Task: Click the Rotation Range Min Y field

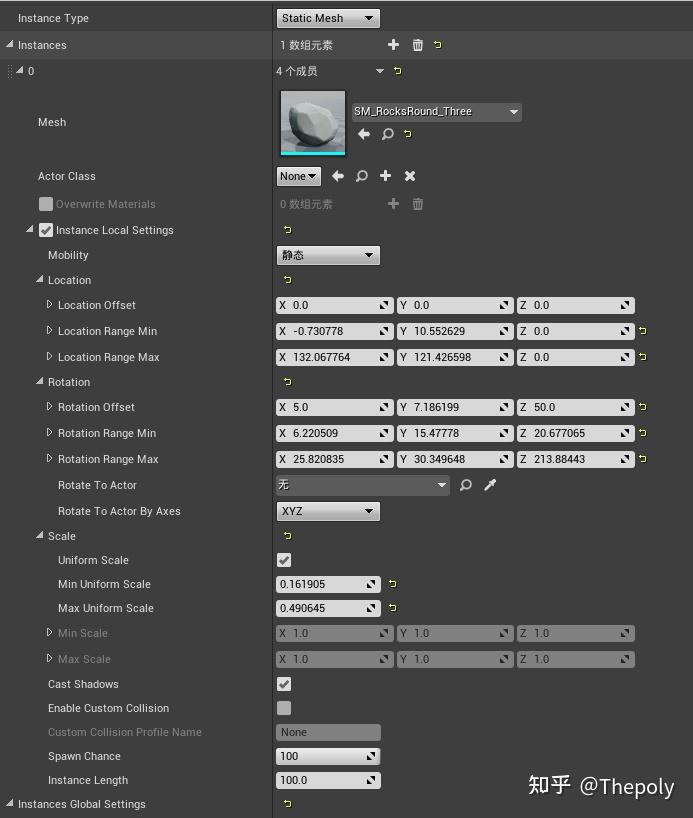Action: (455, 433)
